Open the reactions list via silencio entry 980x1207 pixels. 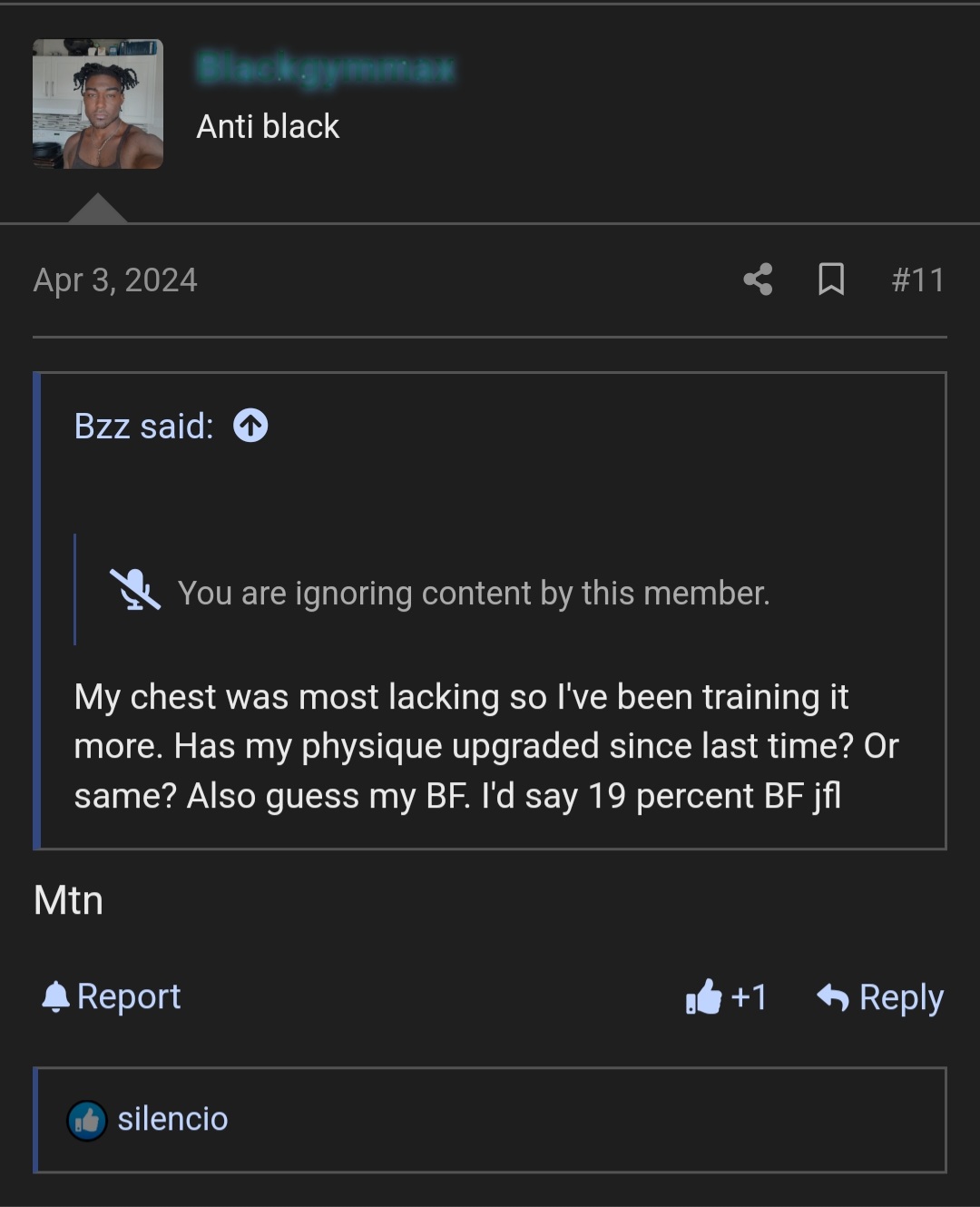click(172, 1119)
